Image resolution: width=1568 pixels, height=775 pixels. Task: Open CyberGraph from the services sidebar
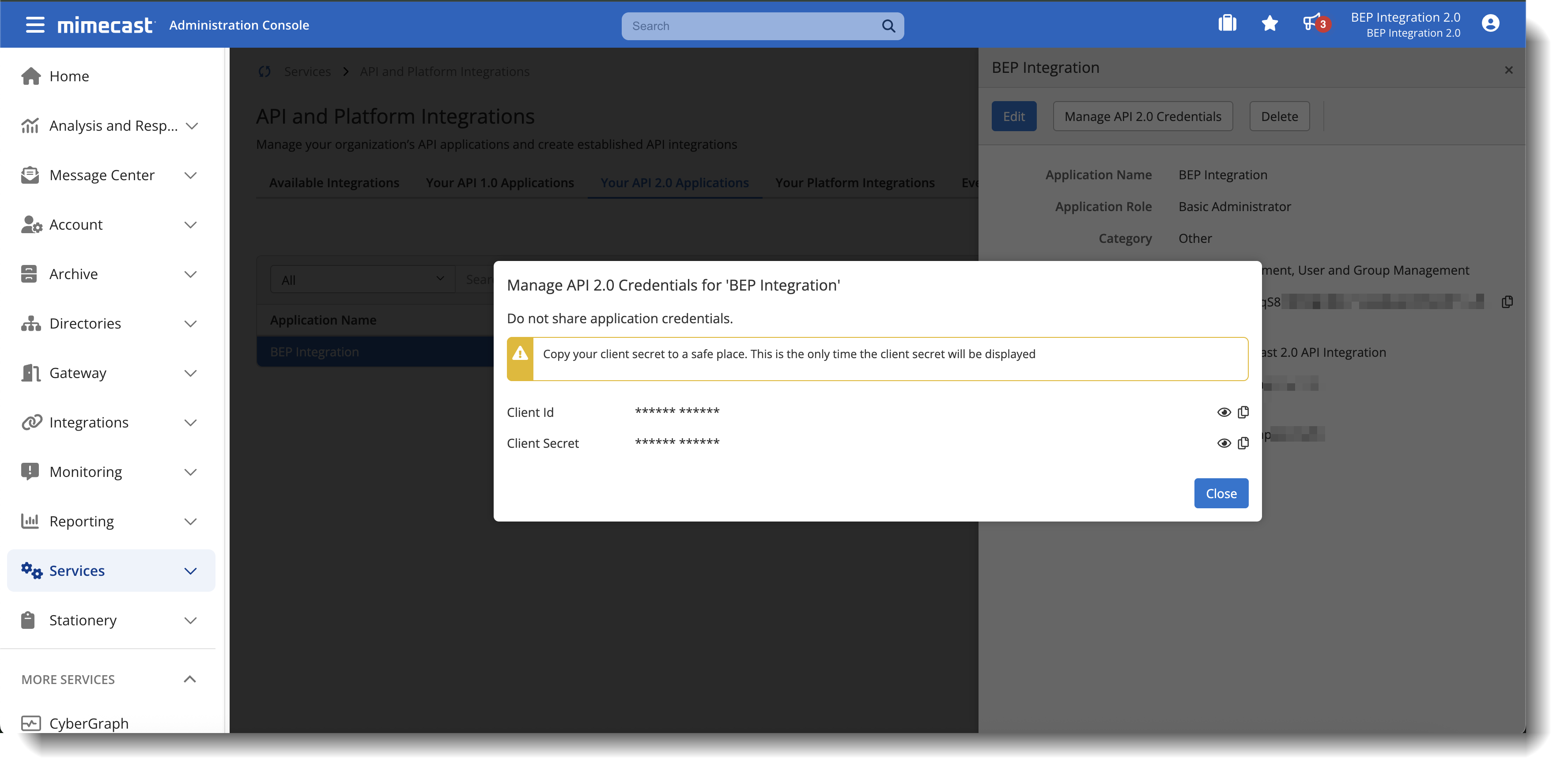[x=89, y=723]
